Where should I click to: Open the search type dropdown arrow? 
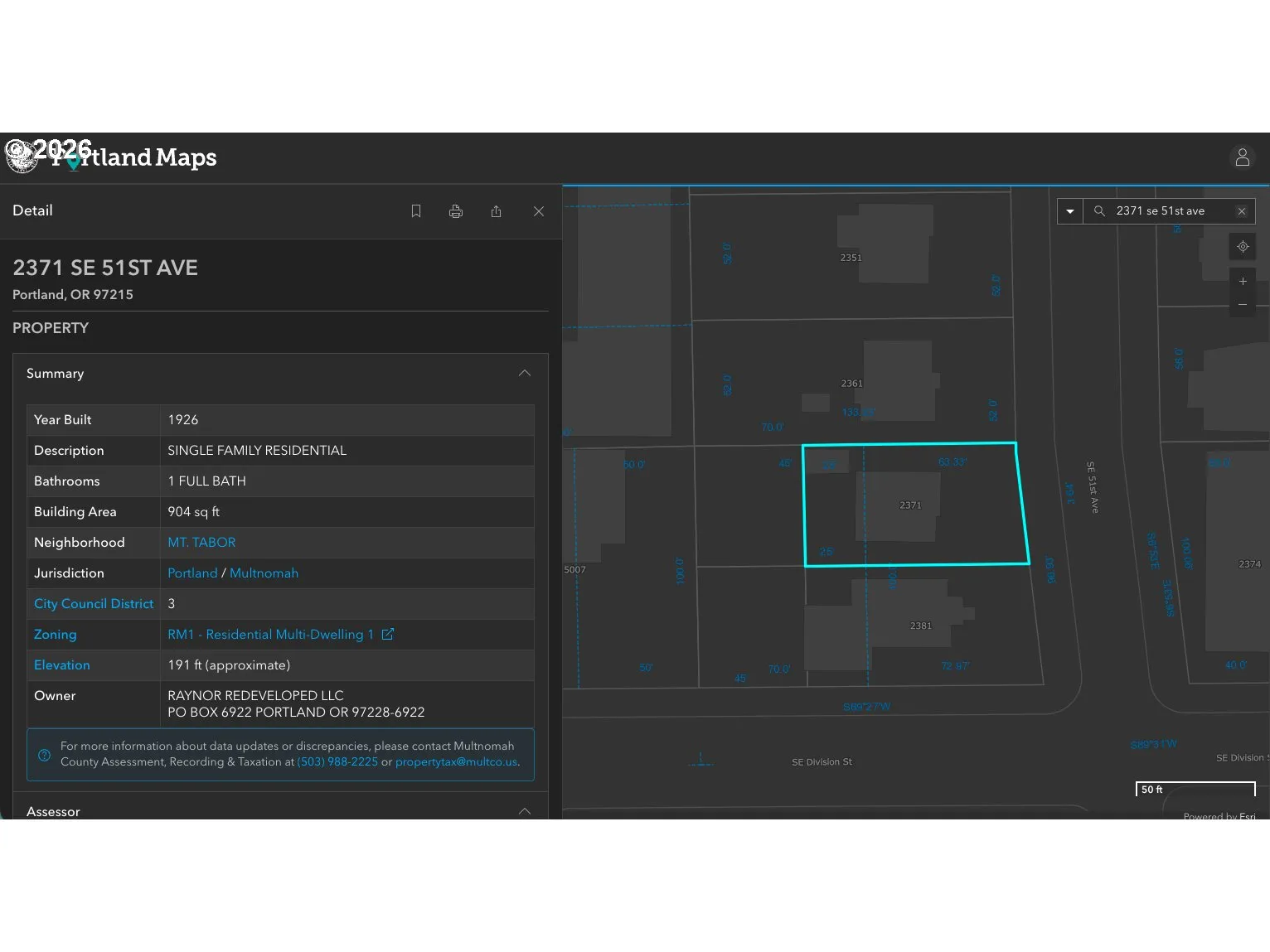(x=1070, y=211)
